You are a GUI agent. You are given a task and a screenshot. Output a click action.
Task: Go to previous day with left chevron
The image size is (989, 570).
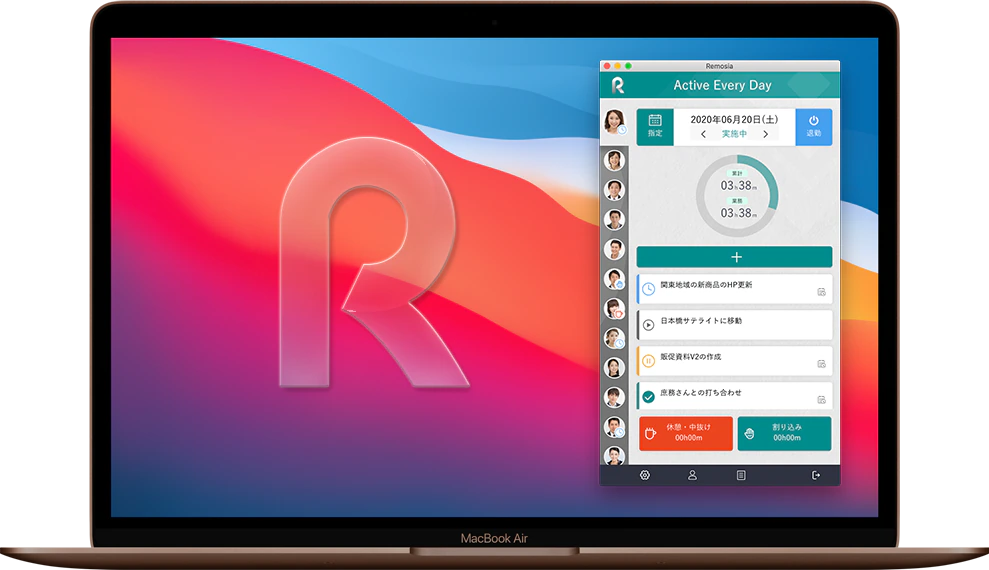pyautogui.click(x=703, y=134)
